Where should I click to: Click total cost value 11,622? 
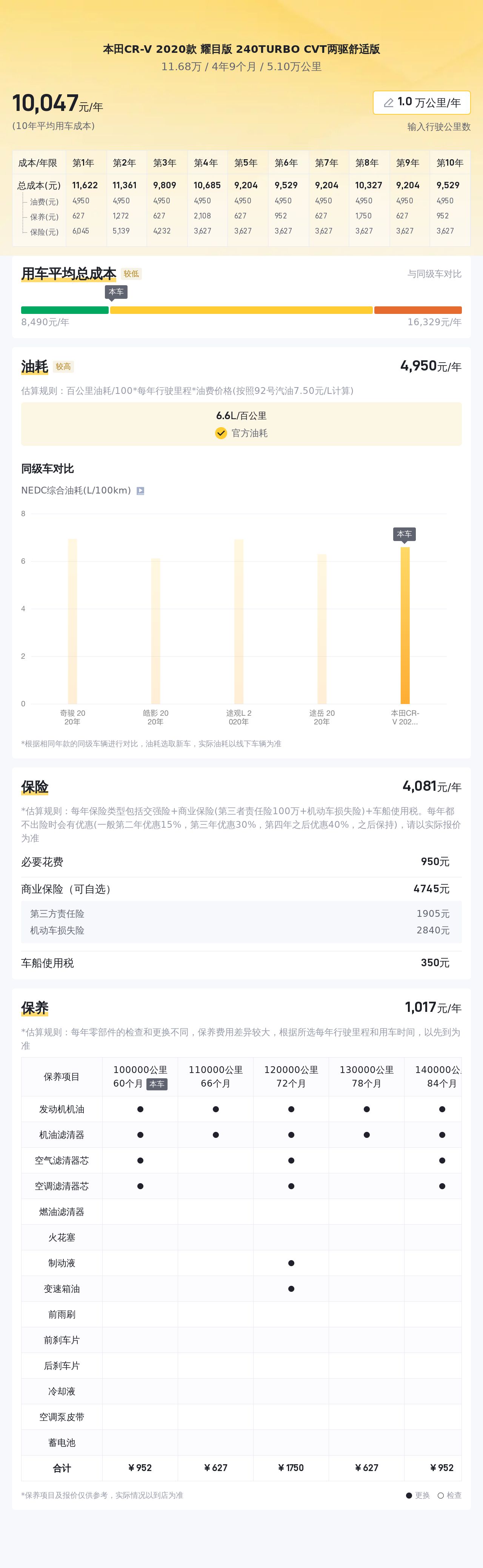point(85,185)
